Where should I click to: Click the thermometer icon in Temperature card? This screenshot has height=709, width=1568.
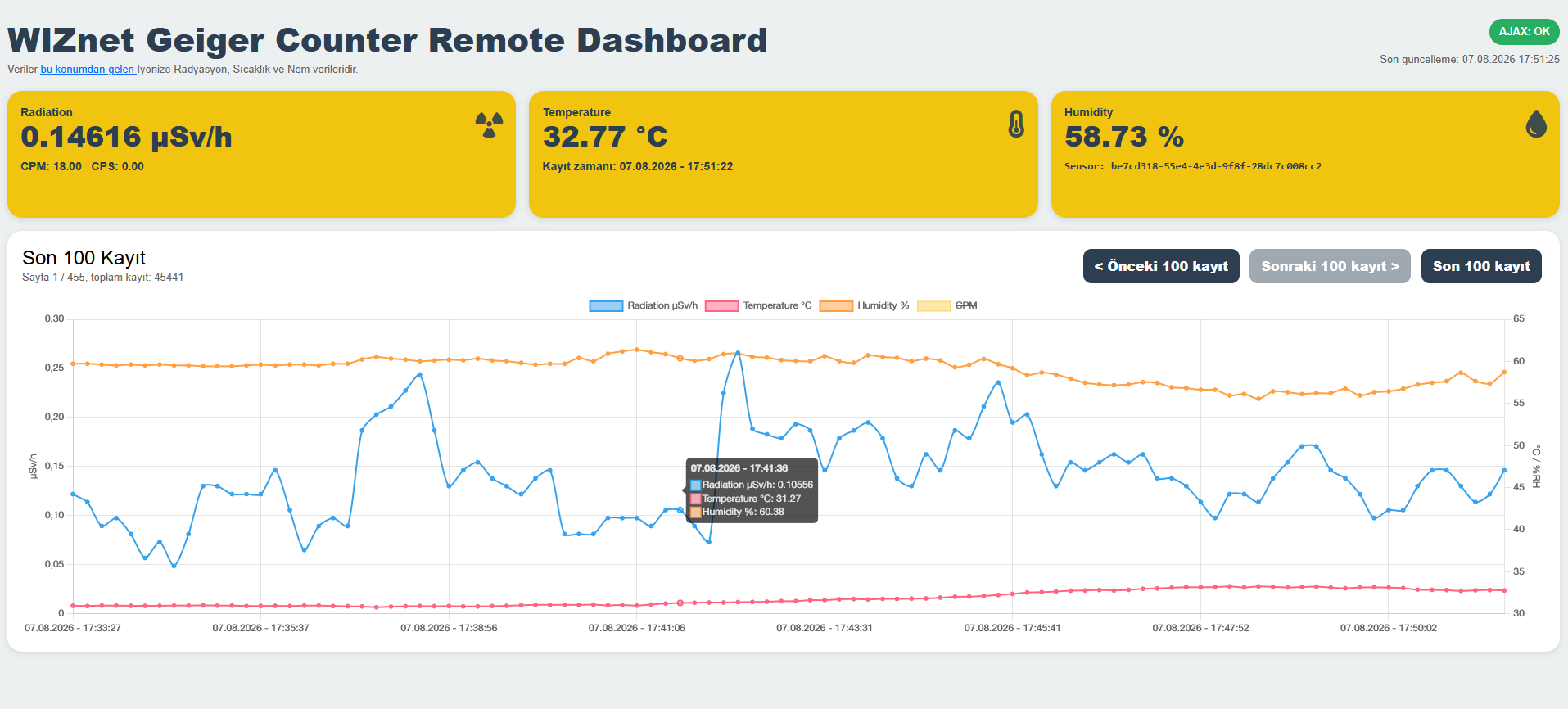tap(1016, 124)
